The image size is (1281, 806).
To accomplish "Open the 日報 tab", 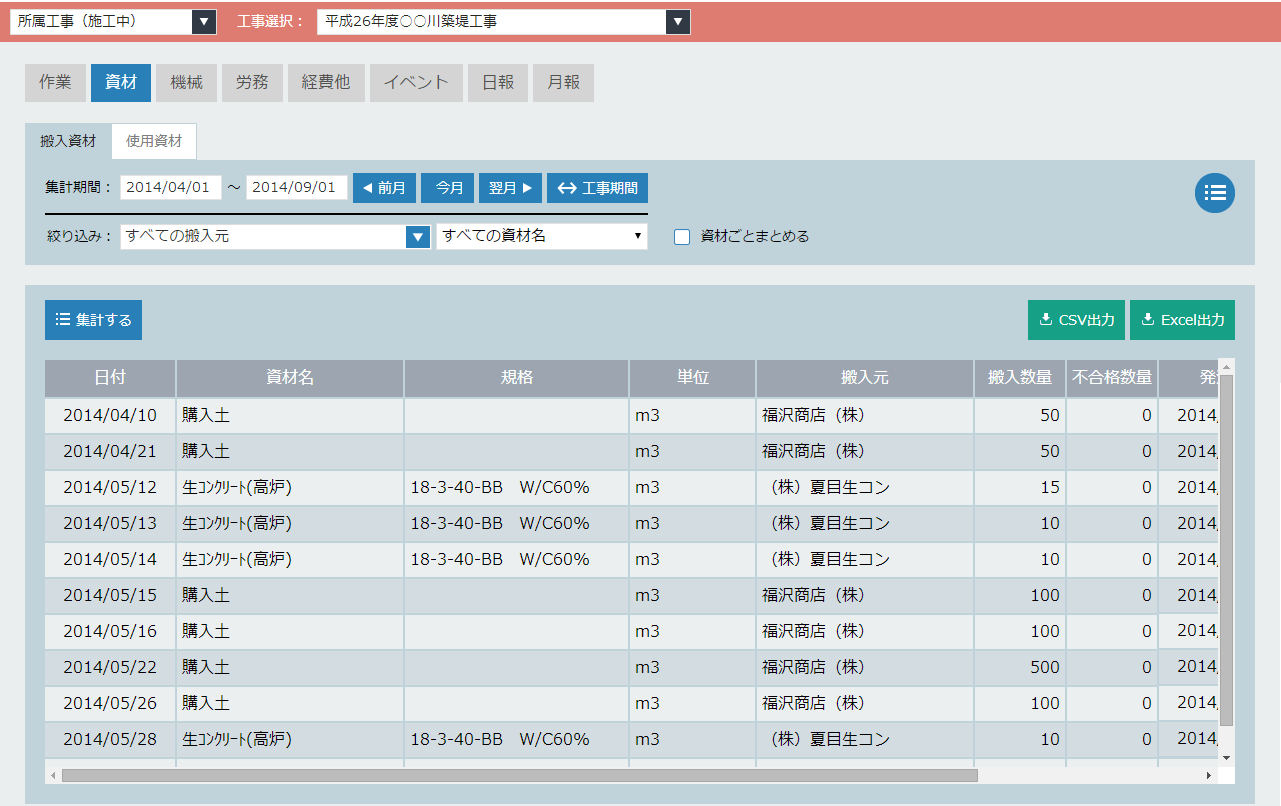I will (498, 83).
